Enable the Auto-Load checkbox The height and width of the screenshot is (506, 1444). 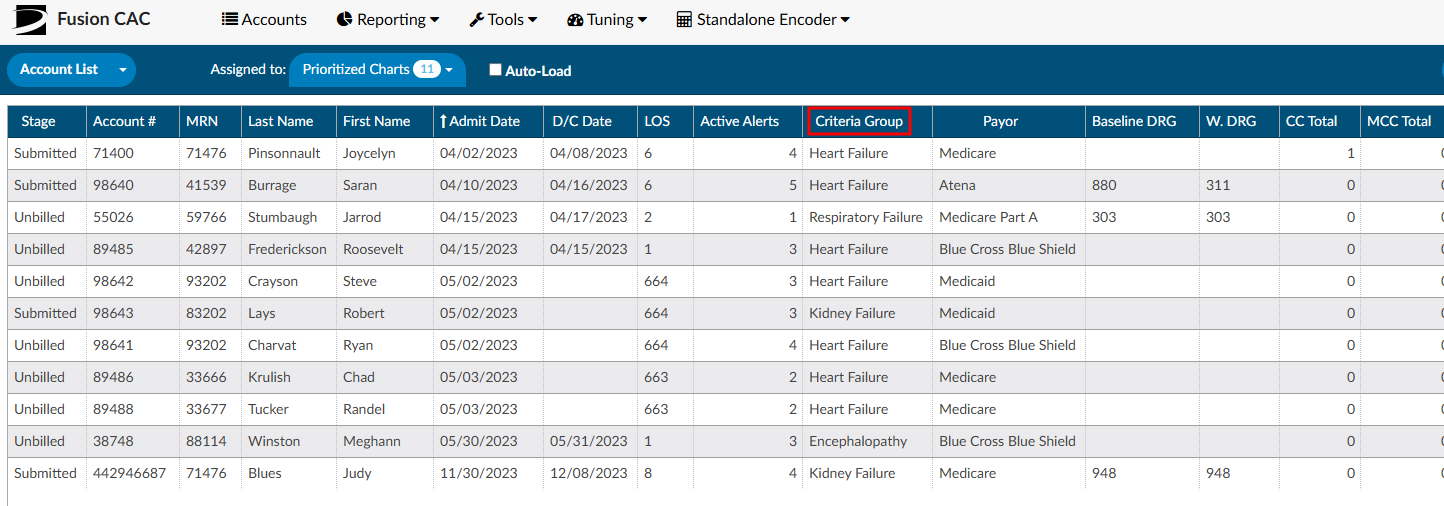pyautogui.click(x=495, y=70)
